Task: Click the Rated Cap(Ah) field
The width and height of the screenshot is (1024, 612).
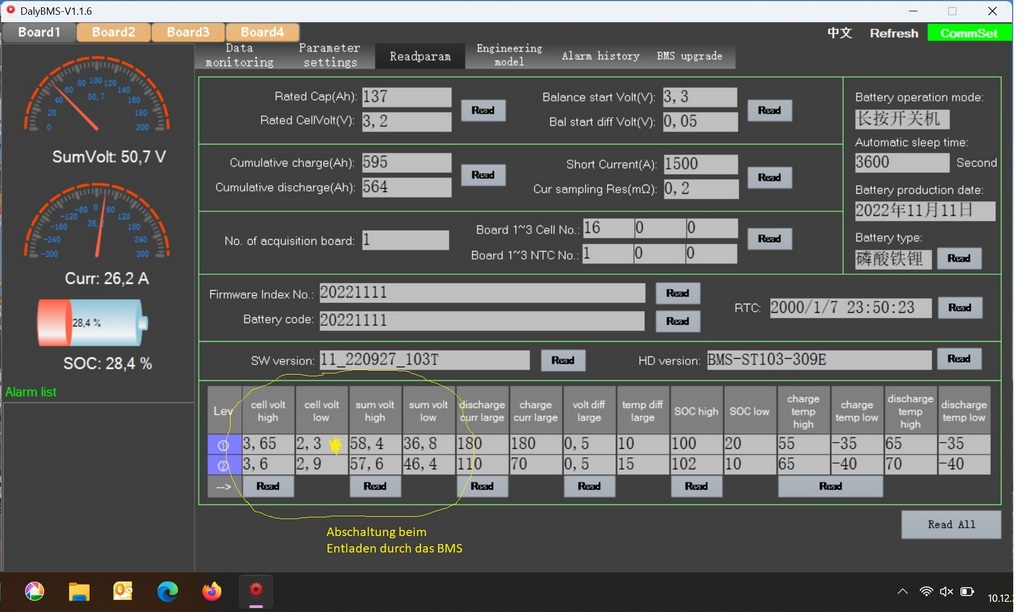Action: 407,97
